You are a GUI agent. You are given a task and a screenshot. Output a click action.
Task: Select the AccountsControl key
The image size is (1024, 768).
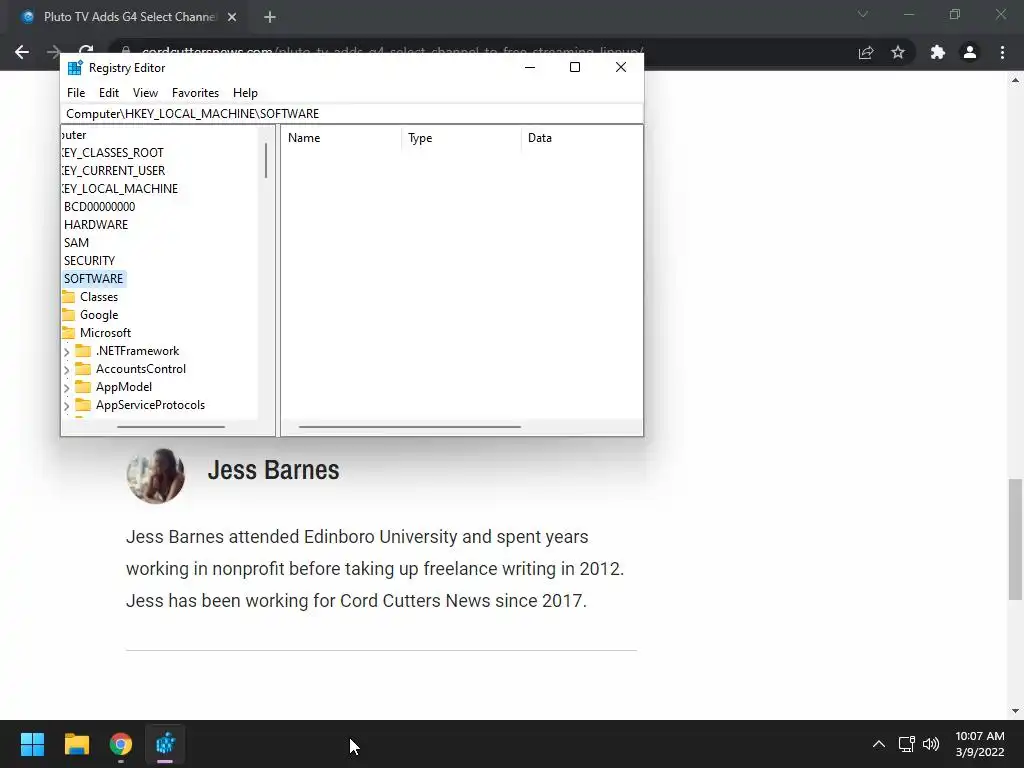(140, 369)
